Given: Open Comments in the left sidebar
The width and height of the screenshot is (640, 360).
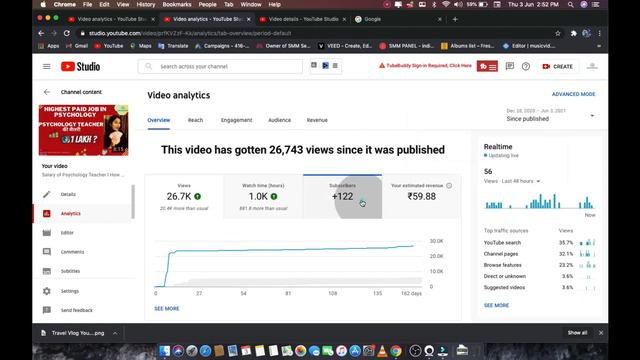Looking at the screenshot, I should click(72, 252).
